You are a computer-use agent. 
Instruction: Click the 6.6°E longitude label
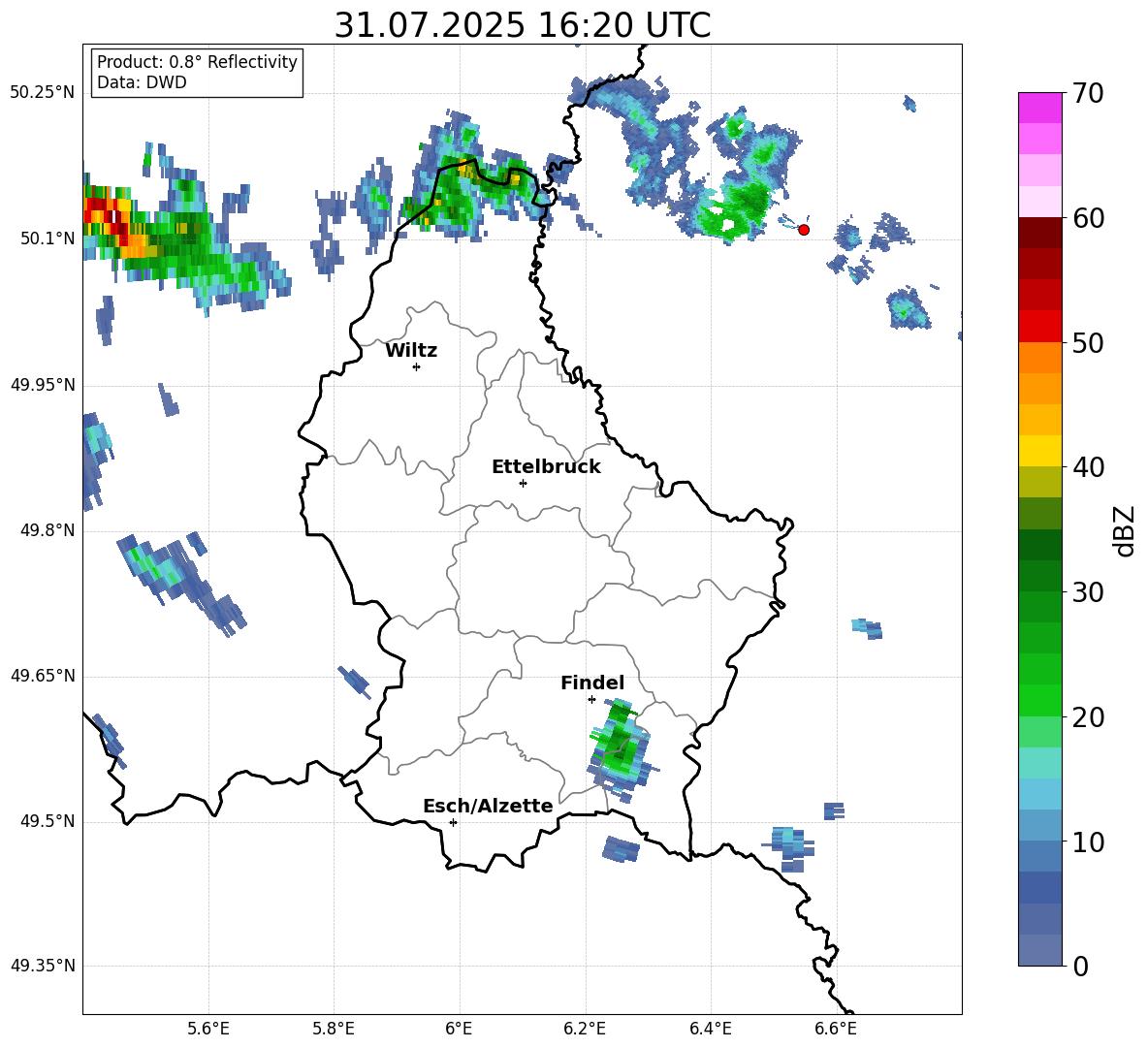click(836, 1029)
